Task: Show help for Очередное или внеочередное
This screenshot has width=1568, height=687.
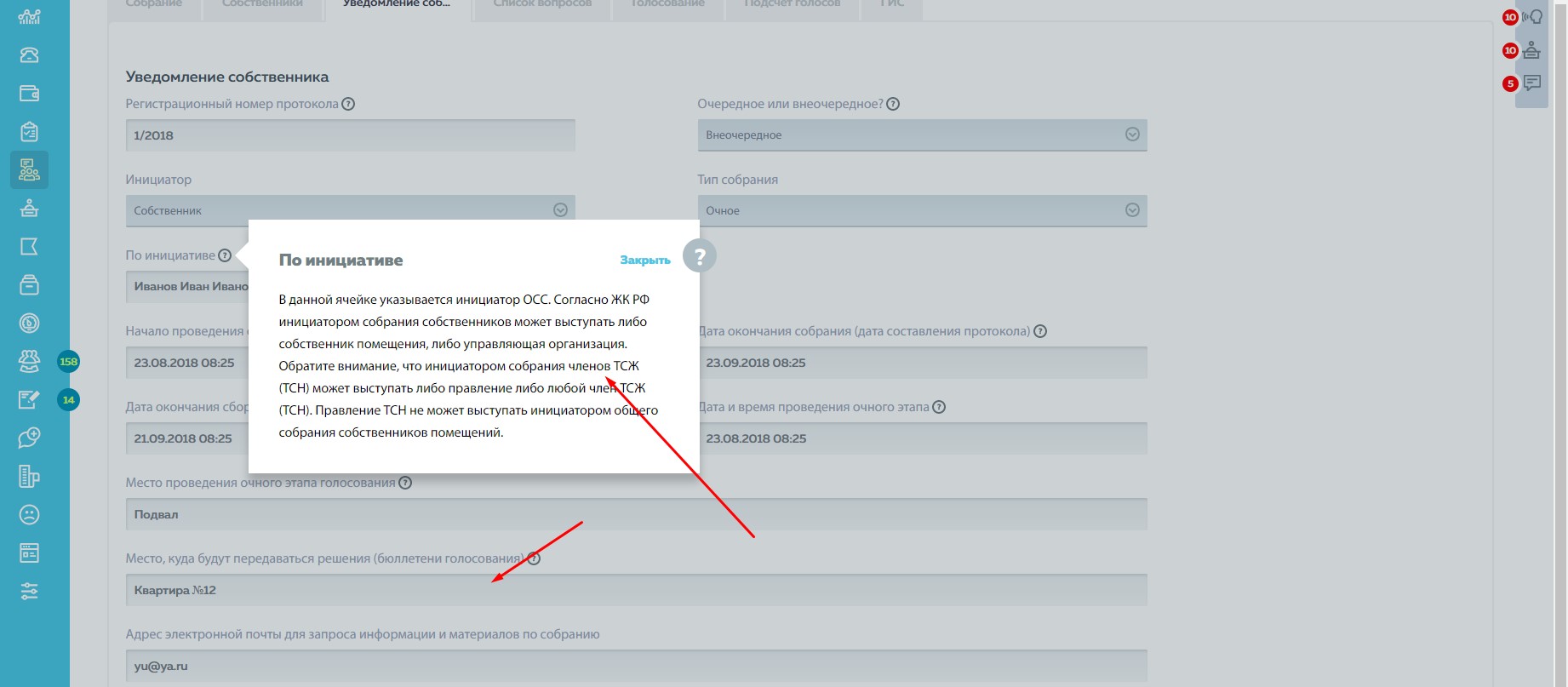Action: coord(893,104)
